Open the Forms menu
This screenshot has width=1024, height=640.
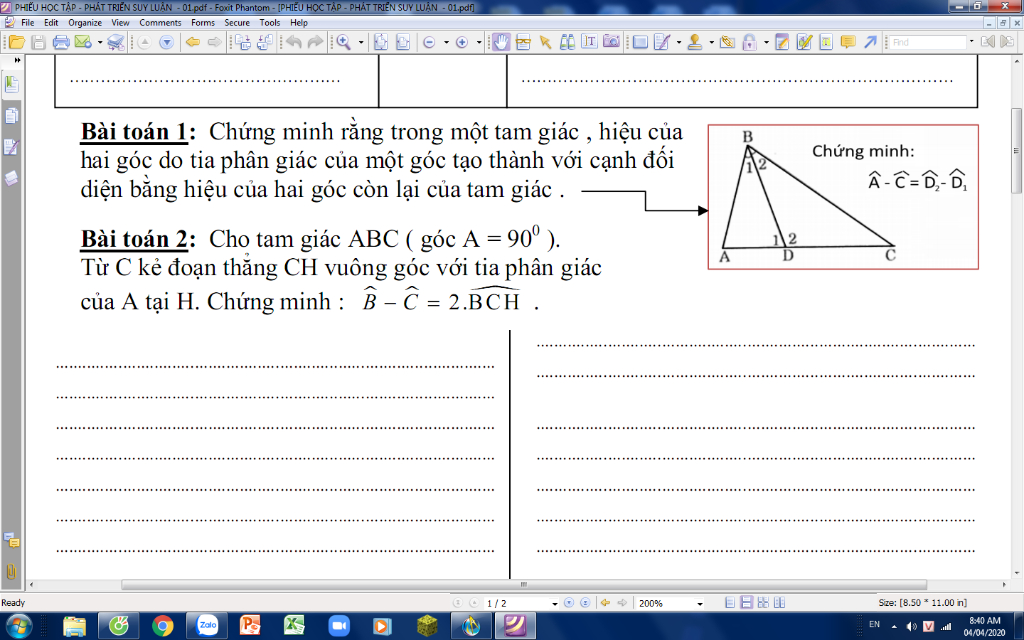click(203, 23)
